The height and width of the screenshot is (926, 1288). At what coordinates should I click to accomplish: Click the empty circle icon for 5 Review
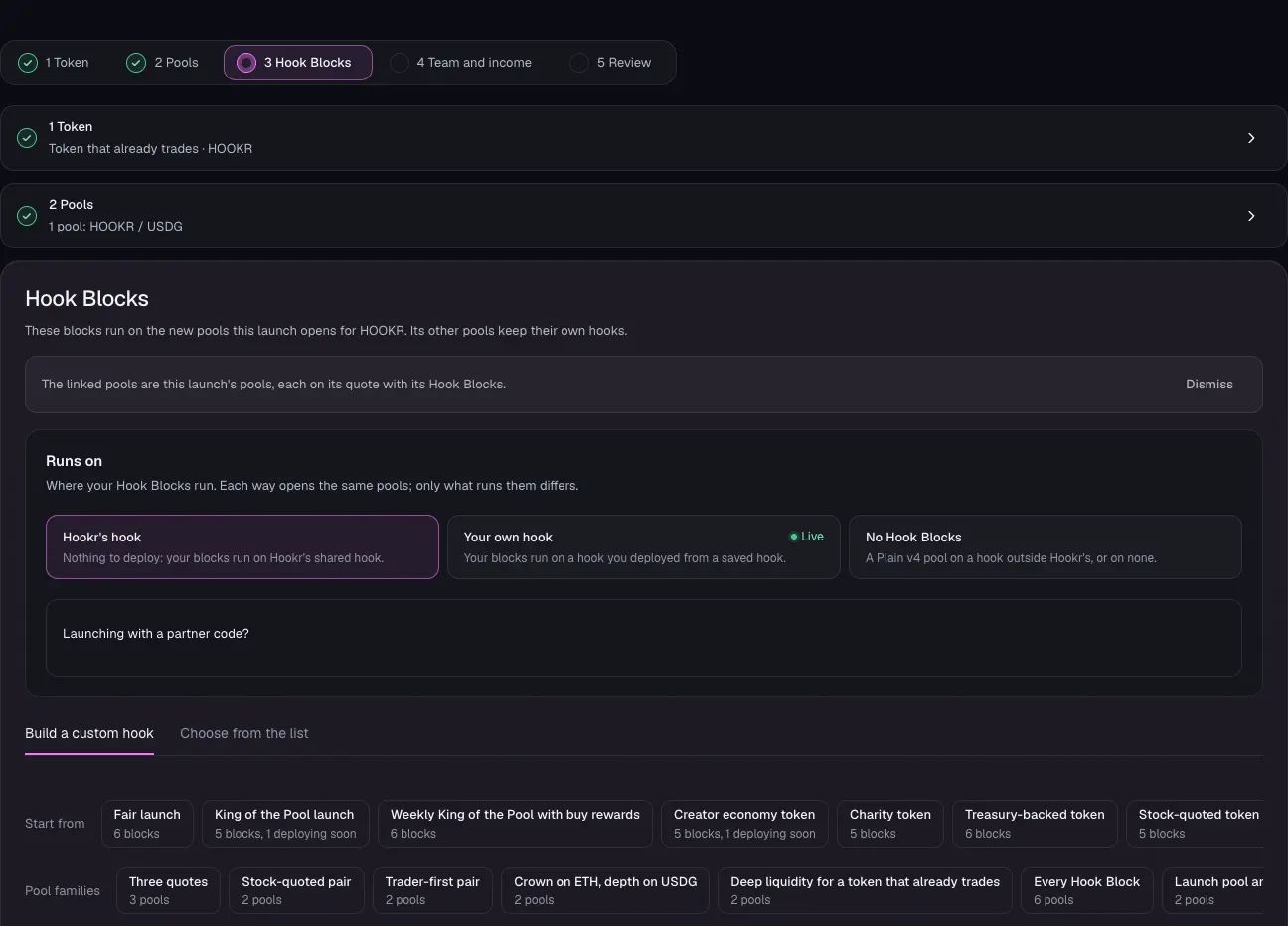579,63
